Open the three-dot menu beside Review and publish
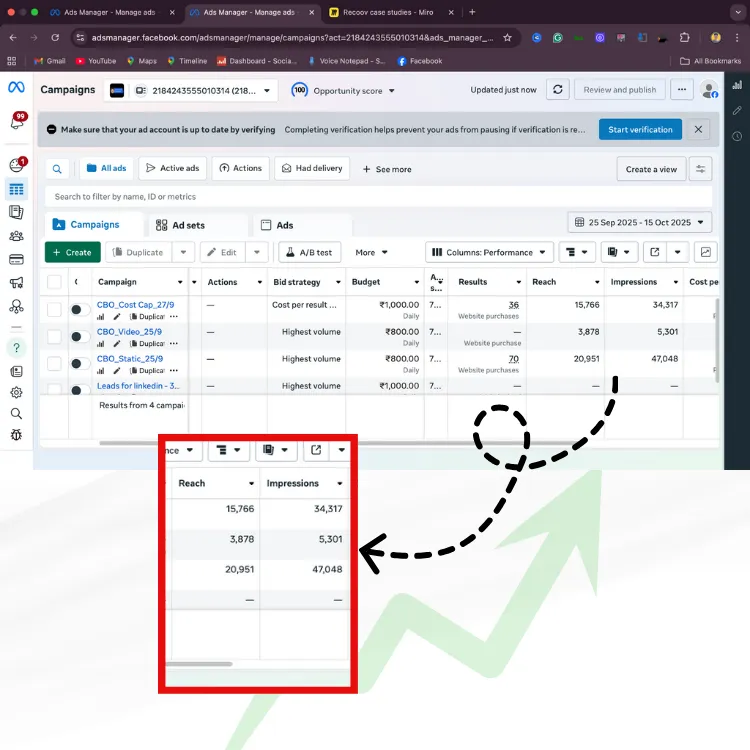The width and height of the screenshot is (750, 750). [x=682, y=90]
